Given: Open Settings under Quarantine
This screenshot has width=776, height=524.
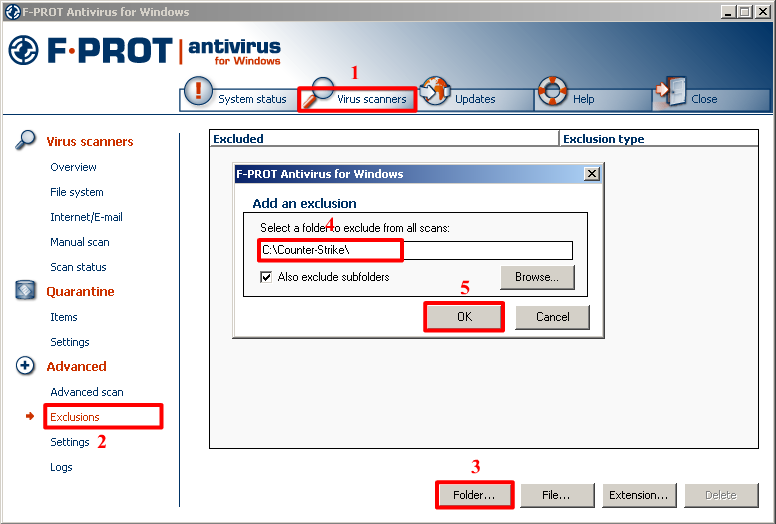Looking at the screenshot, I should (70, 342).
